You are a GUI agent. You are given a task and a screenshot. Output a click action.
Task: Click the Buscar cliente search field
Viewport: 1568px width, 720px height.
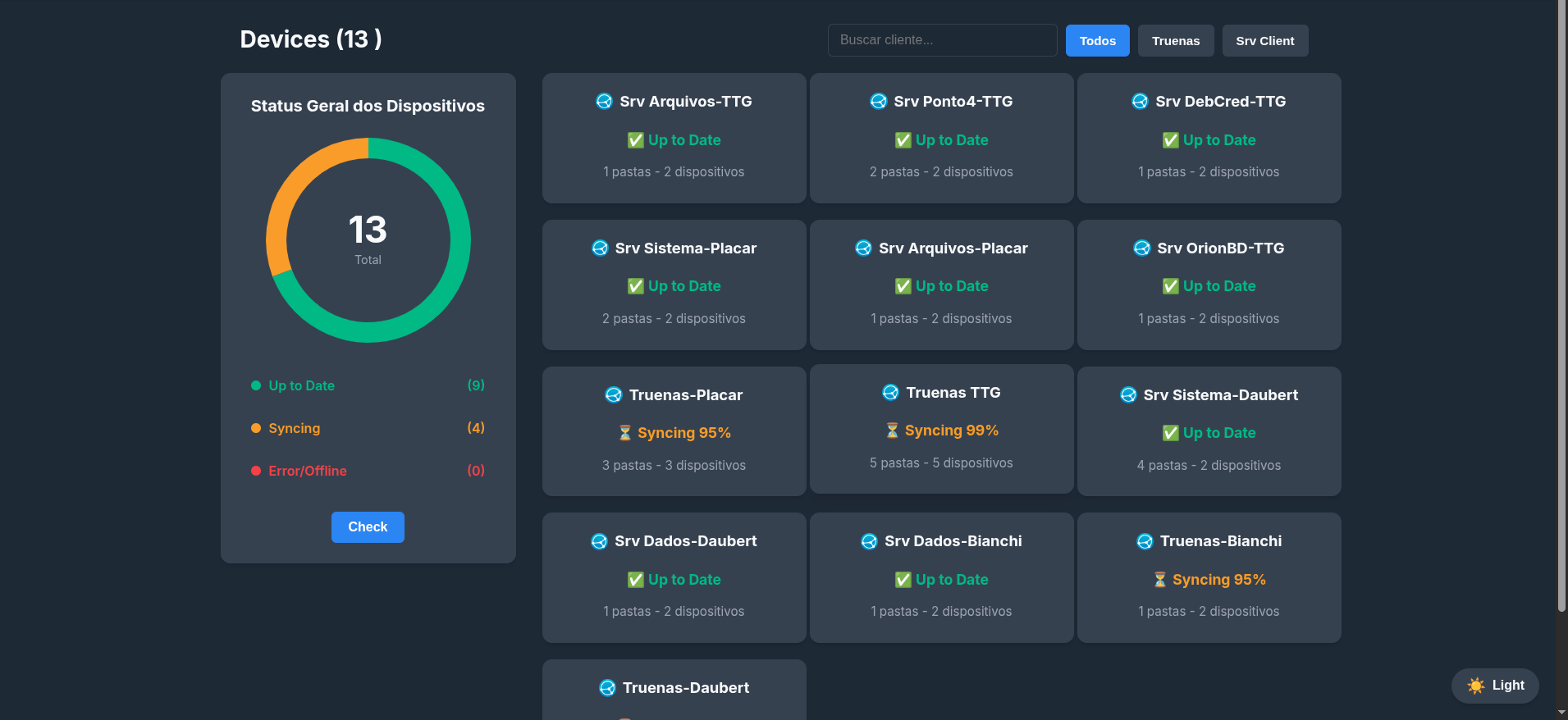pos(942,40)
